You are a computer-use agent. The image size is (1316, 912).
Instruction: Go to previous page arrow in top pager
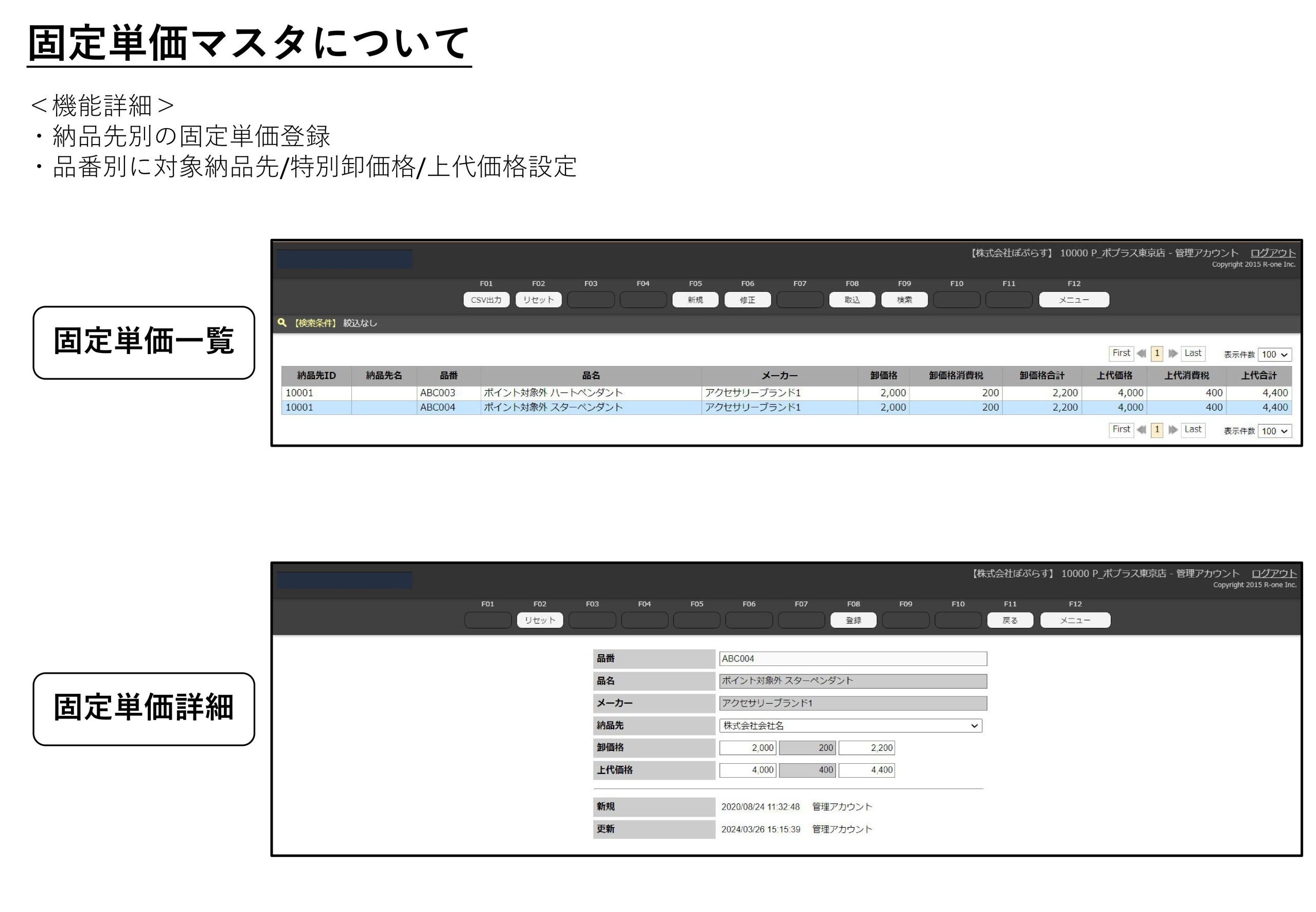1141,353
